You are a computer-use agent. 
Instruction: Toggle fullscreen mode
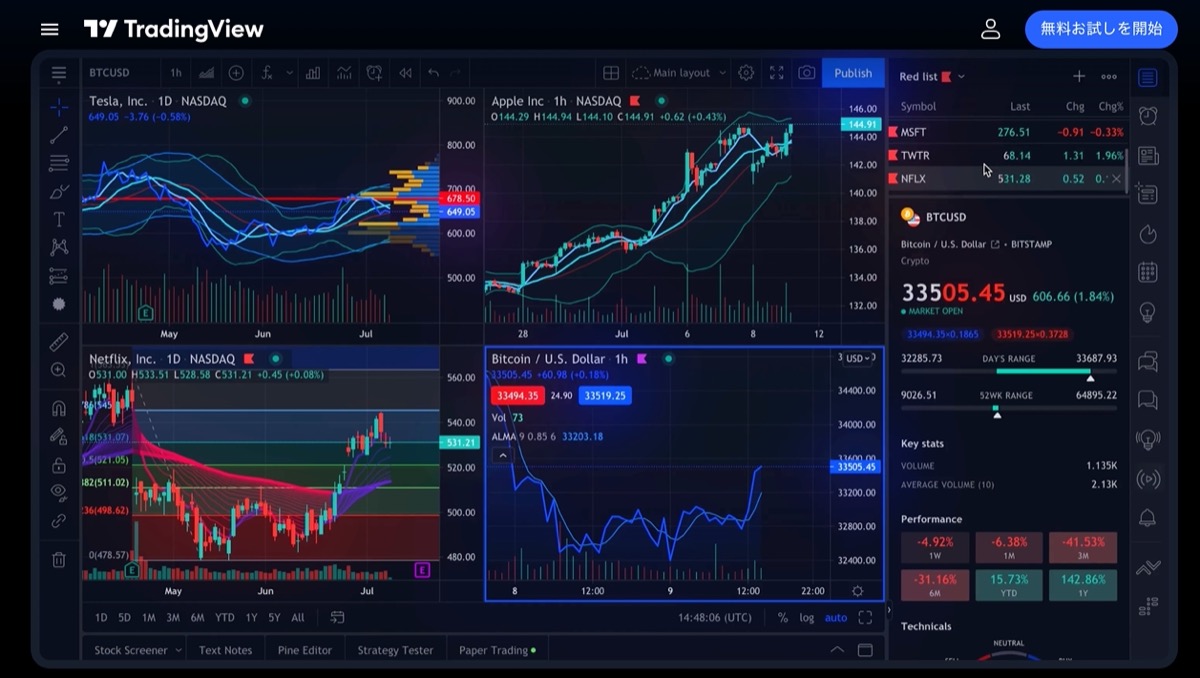pyautogui.click(x=777, y=73)
